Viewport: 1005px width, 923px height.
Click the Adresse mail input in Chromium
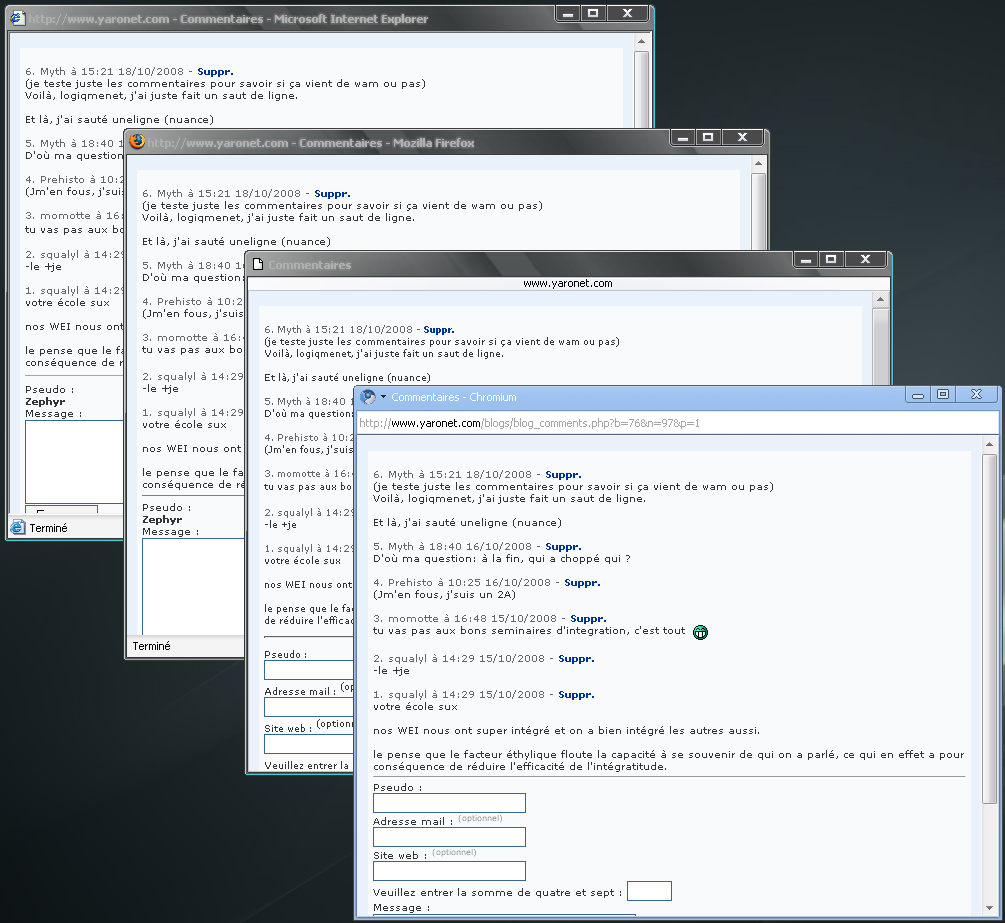(449, 837)
